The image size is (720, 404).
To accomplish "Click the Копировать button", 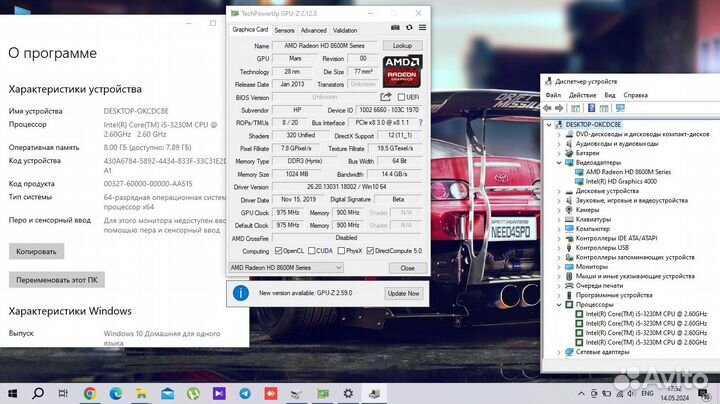I will tap(36, 252).
